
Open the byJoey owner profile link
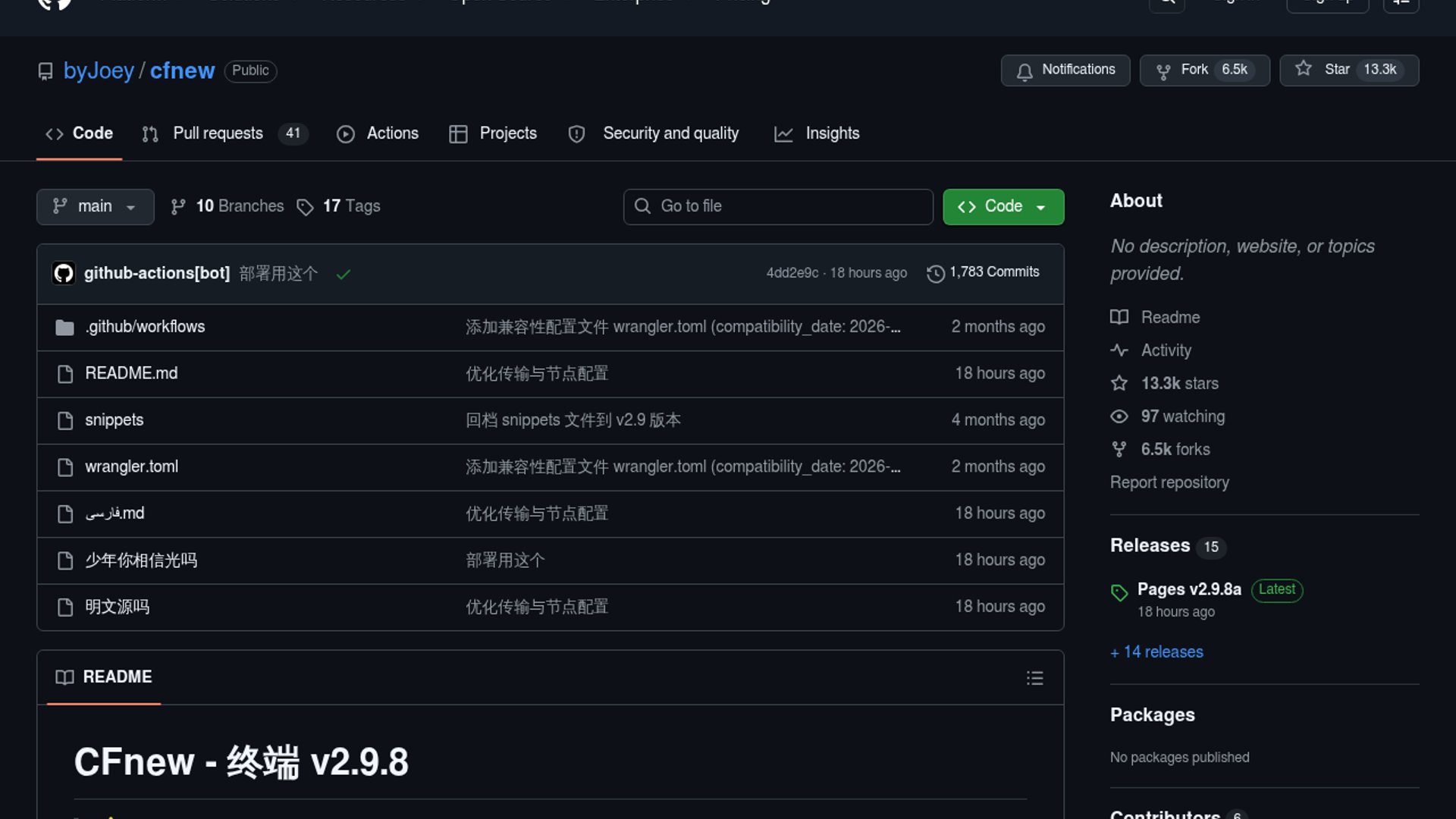(x=99, y=71)
